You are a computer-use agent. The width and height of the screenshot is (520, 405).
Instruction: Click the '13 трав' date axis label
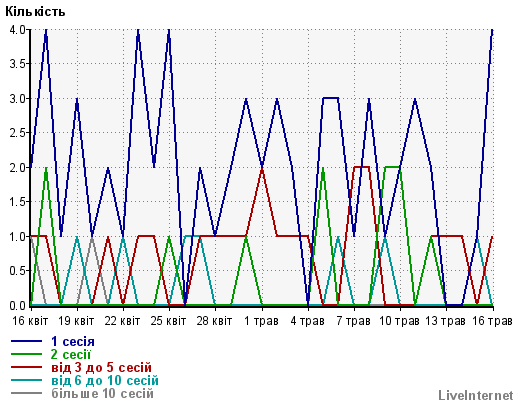(445, 321)
